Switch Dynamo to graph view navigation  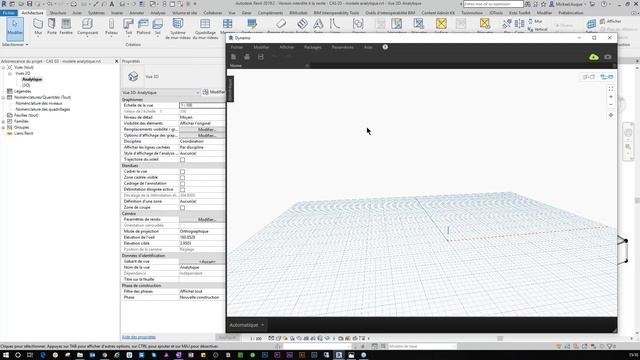point(607,77)
